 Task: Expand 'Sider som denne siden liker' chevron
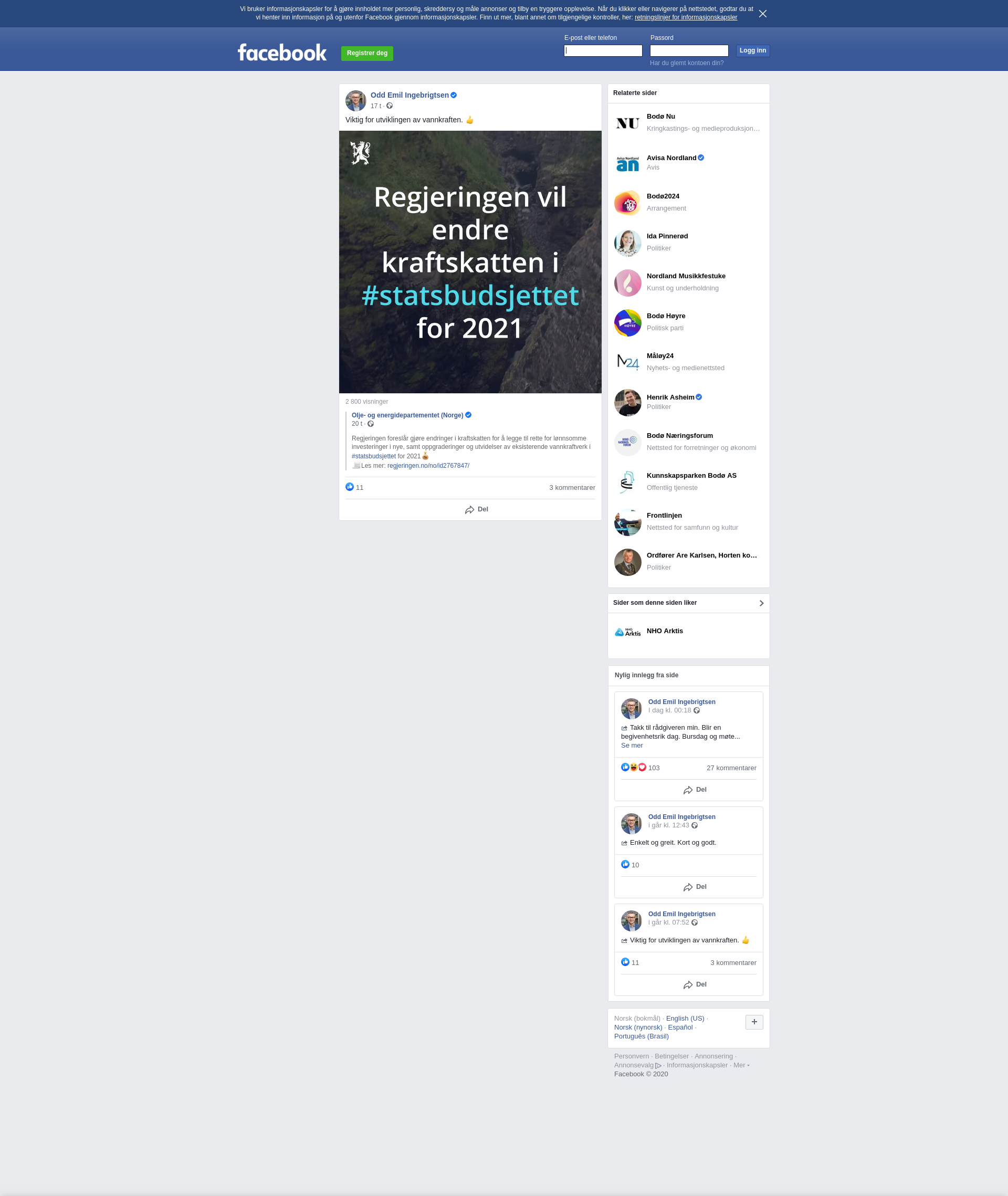761,603
